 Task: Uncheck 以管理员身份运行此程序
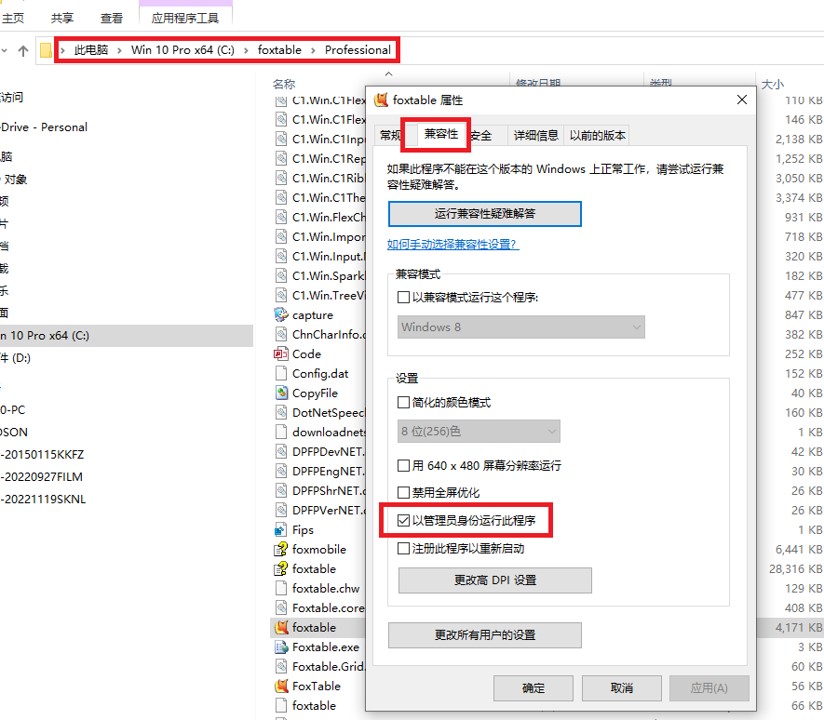coord(404,520)
